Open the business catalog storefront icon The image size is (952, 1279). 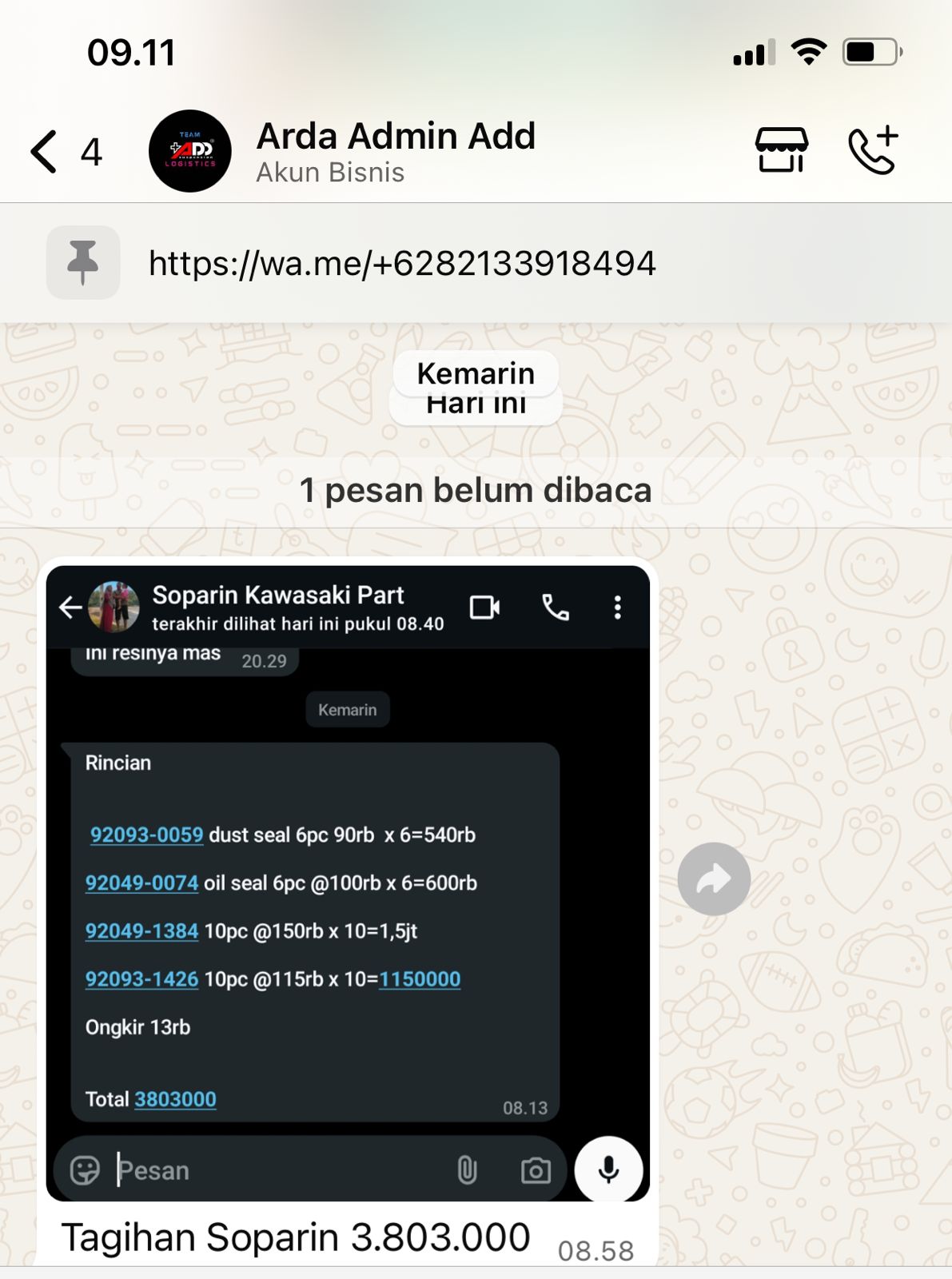[781, 149]
